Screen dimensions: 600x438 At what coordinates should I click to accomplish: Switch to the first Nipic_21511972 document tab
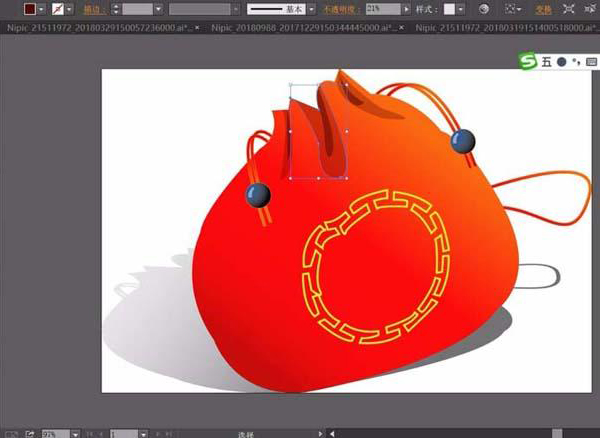95,28
